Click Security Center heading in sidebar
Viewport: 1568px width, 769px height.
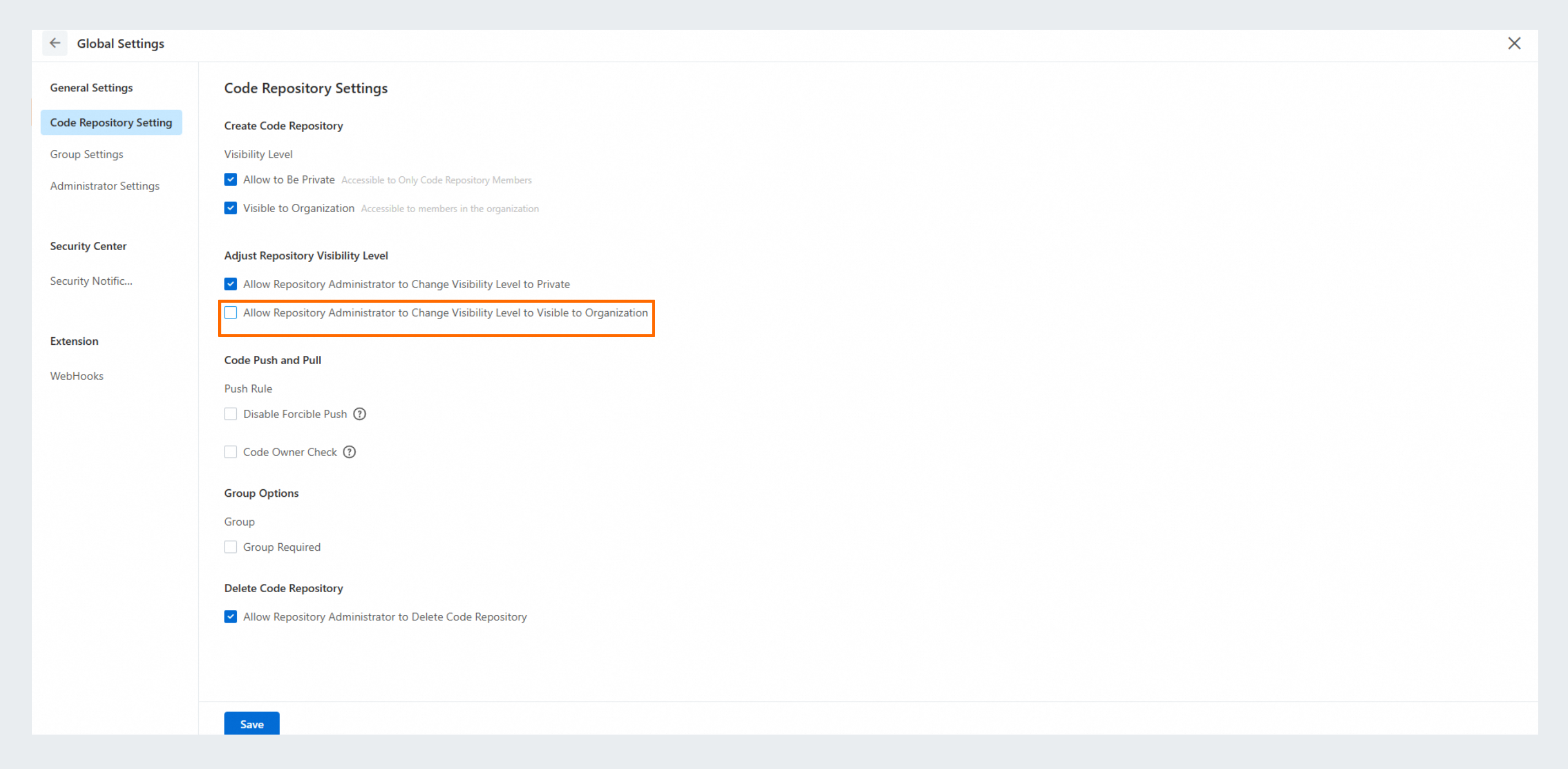coord(88,246)
